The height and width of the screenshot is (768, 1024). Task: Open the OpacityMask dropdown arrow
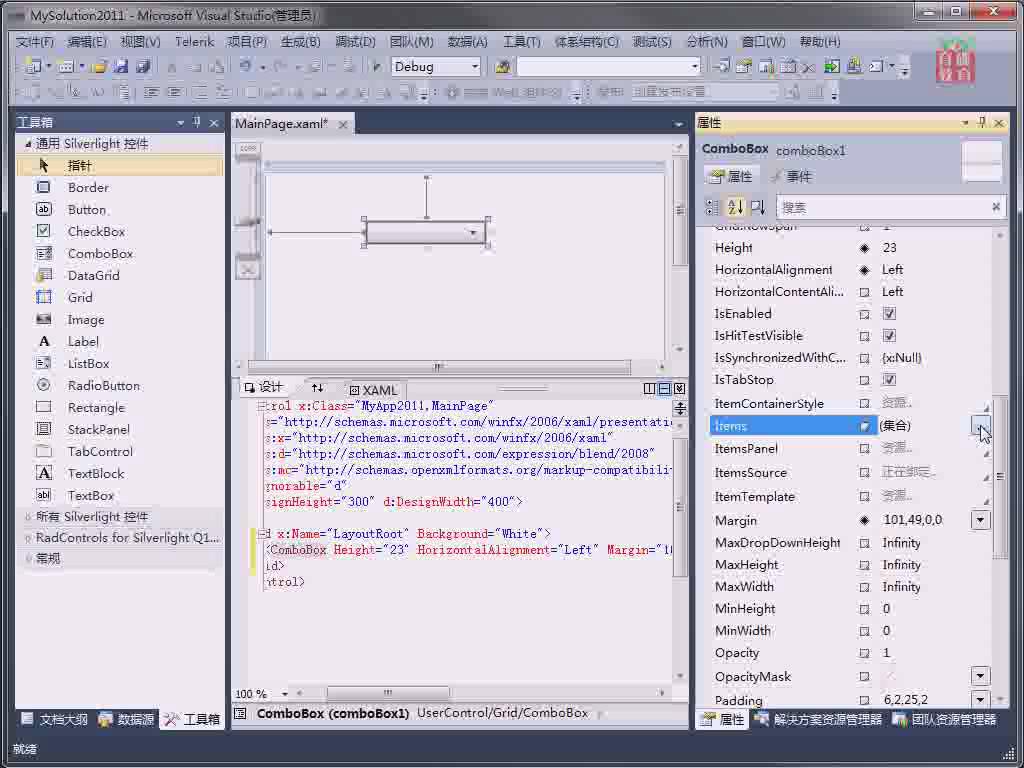(x=980, y=675)
